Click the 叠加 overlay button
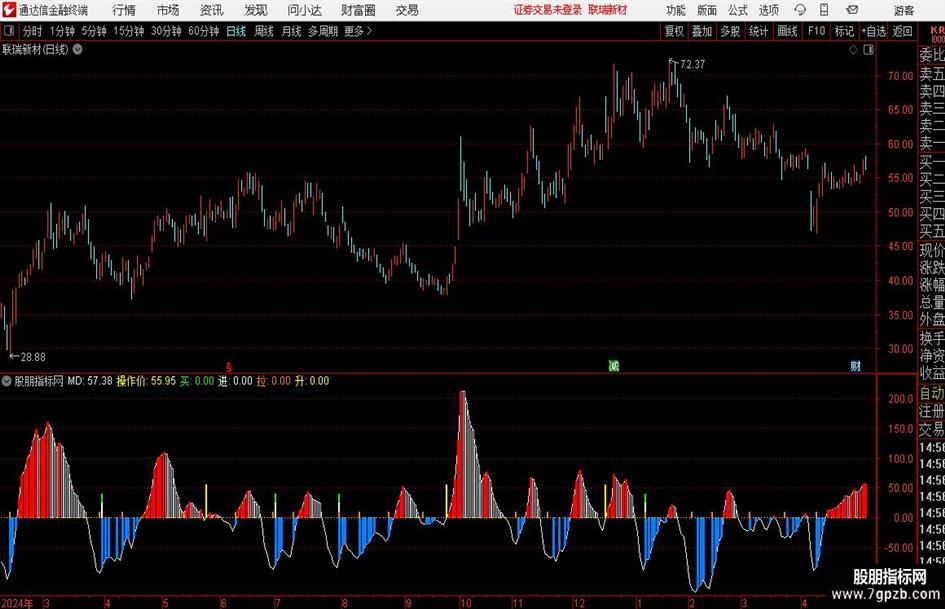Viewport: 945px width, 609px height. (x=702, y=31)
